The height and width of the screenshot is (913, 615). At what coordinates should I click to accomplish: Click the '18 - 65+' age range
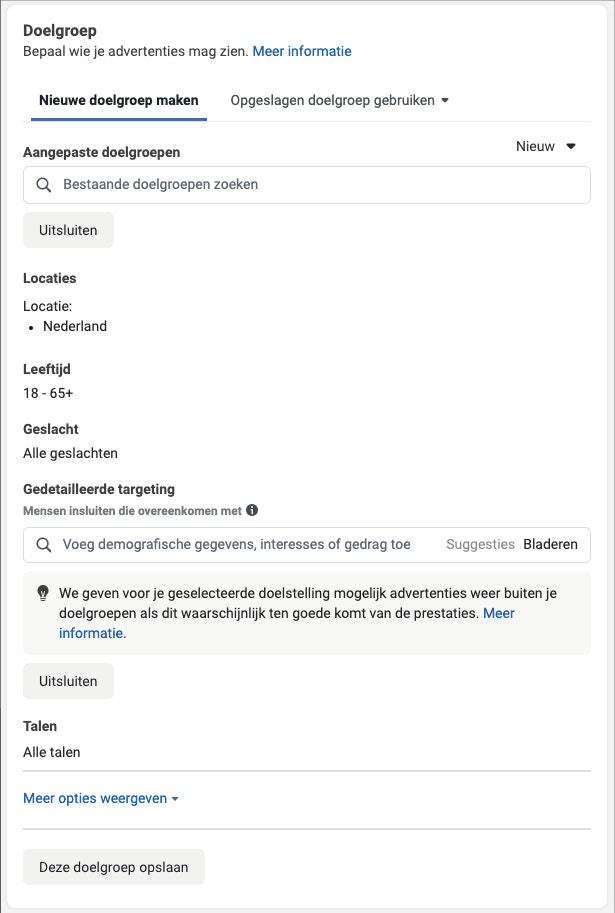47,393
